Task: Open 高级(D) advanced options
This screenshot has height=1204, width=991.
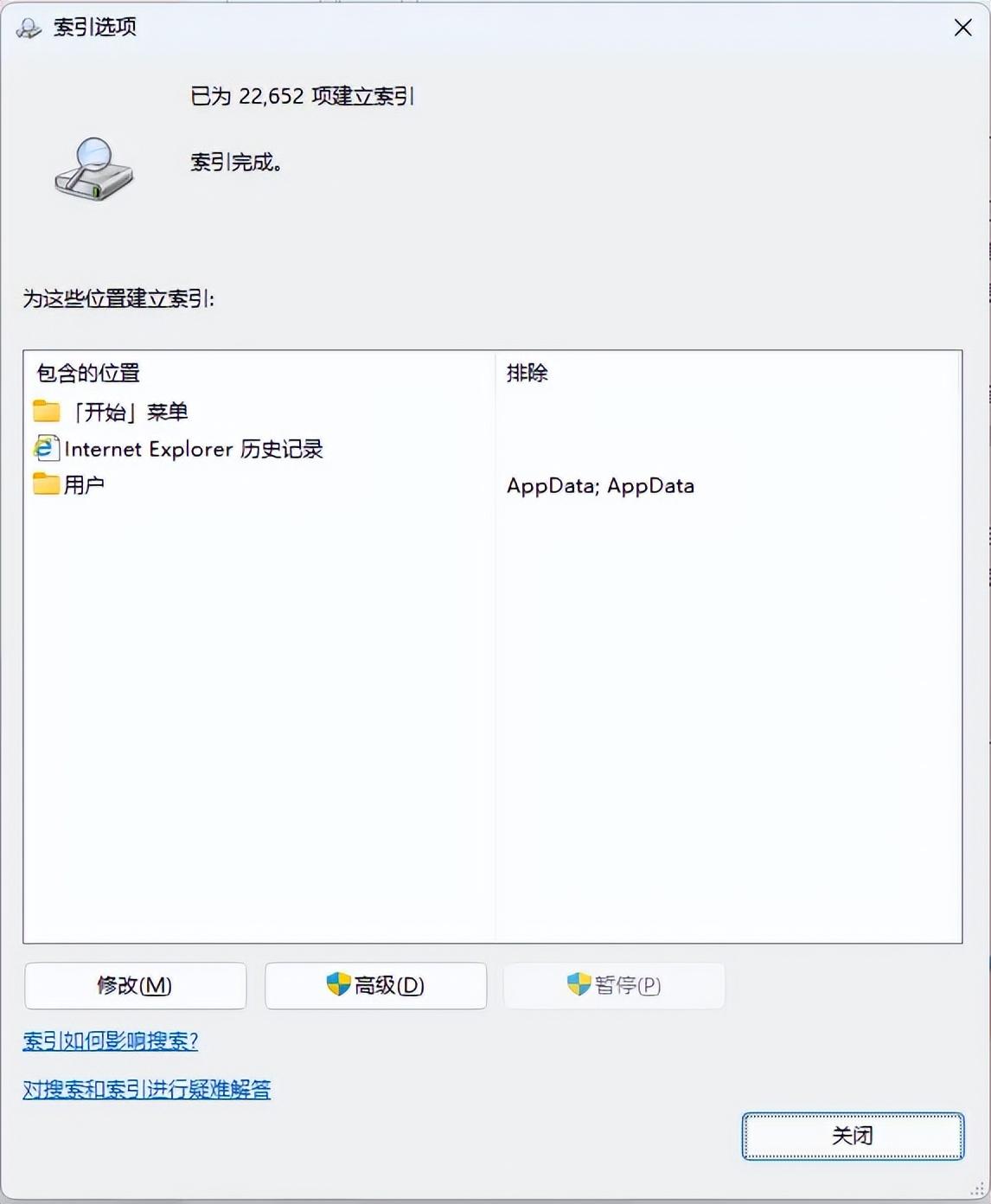Action: 375,985
